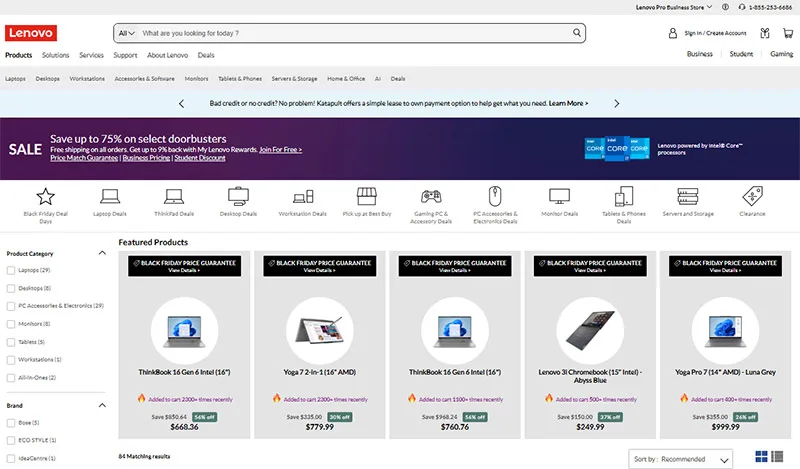This screenshot has width=800, height=469.
Task: Check the Laptops (29) filter
Action: [x=11, y=270]
